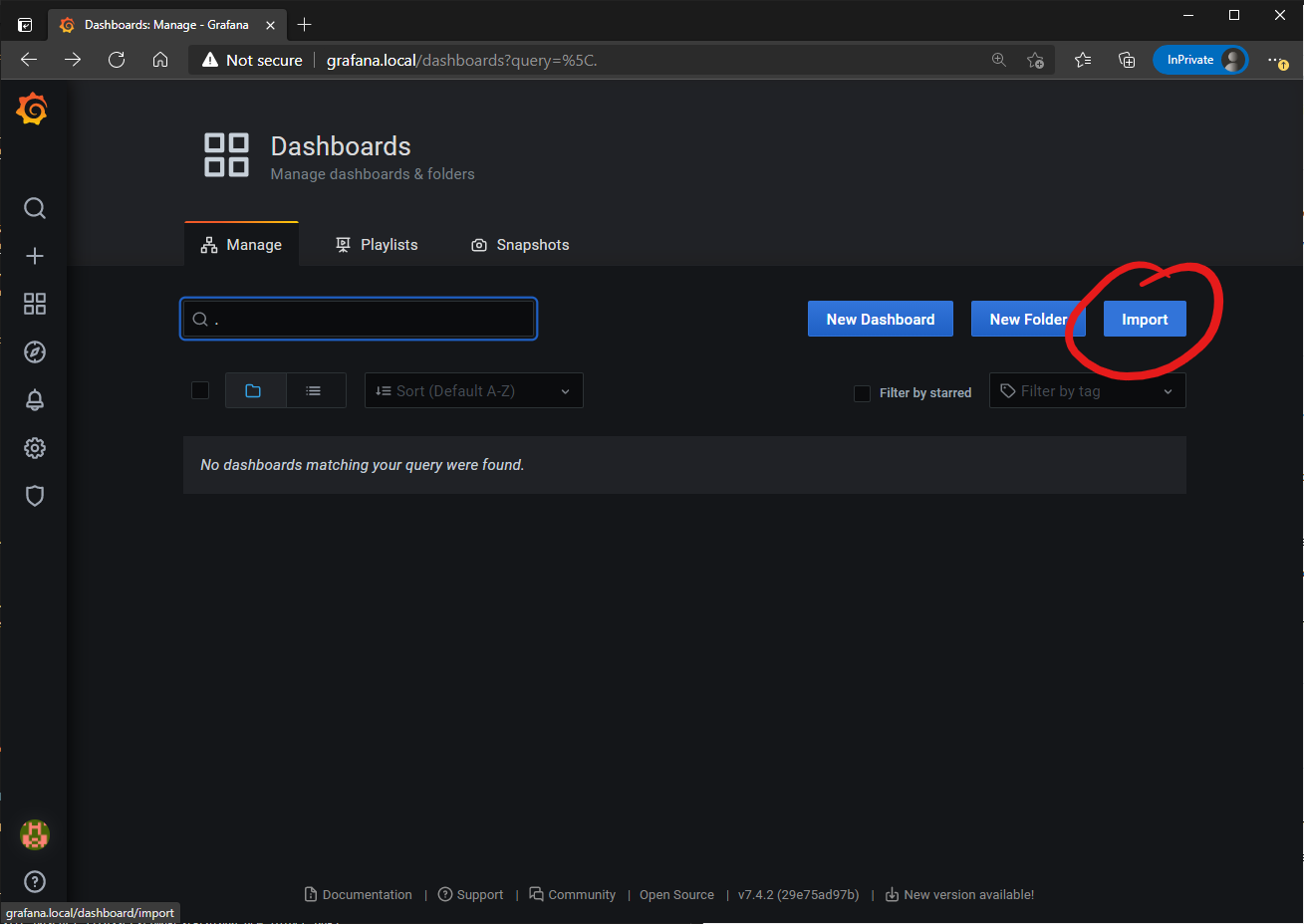The image size is (1304, 924).
Task: Enable the Filter by starred checkbox
Action: tap(863, 393)
